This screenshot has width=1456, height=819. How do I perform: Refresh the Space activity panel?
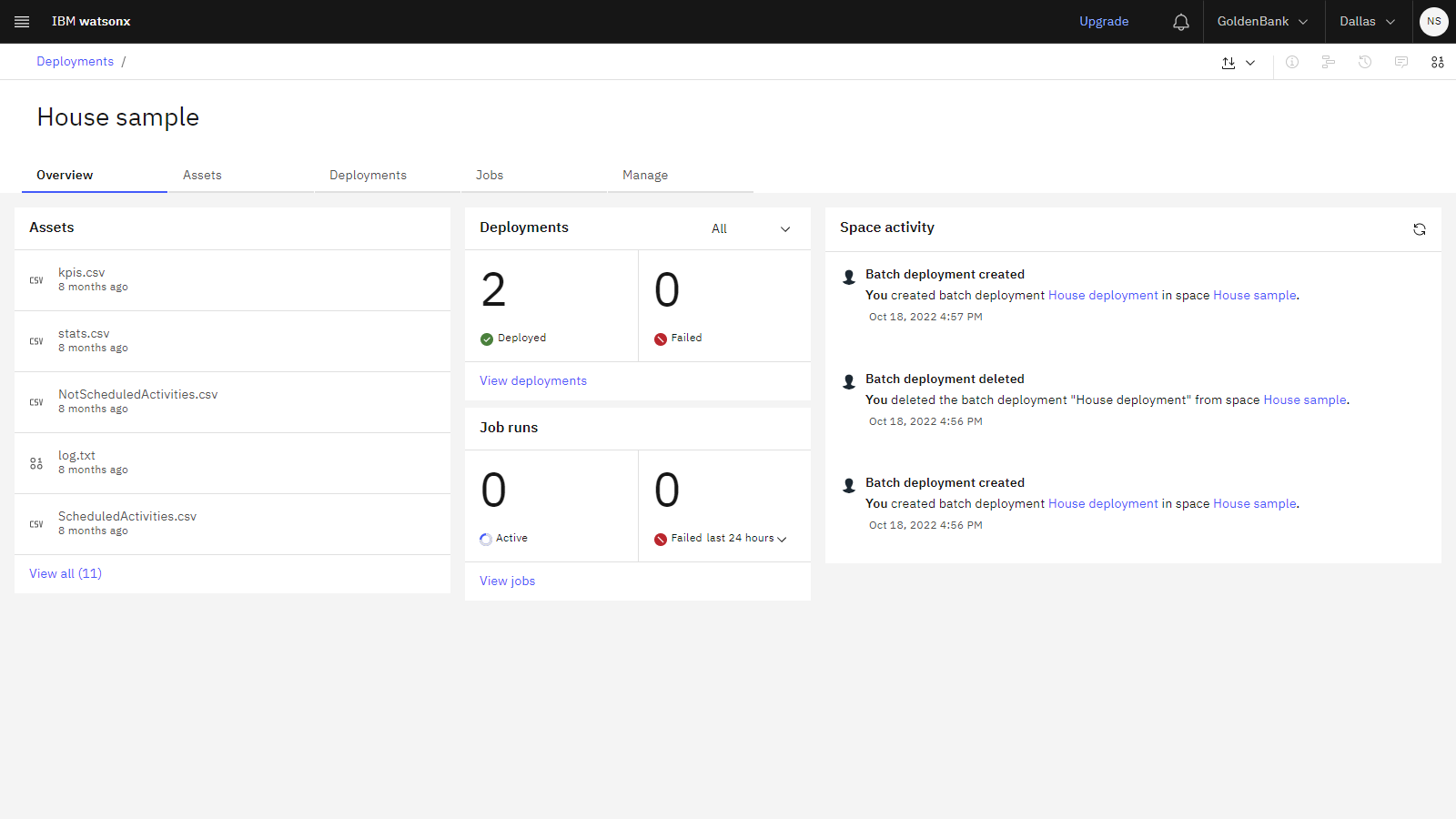[x=1420, y=229]
